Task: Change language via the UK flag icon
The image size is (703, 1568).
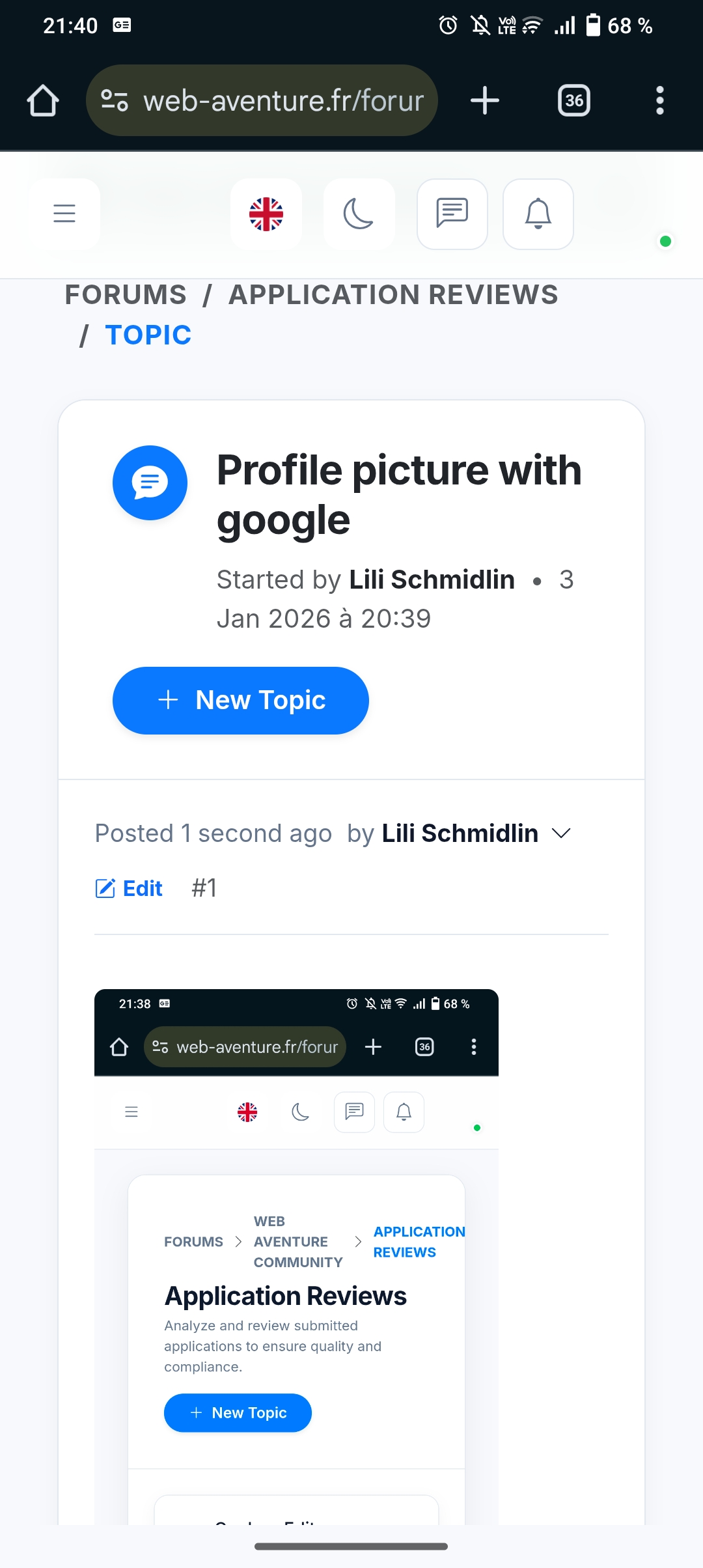Action: coord(266,214)
